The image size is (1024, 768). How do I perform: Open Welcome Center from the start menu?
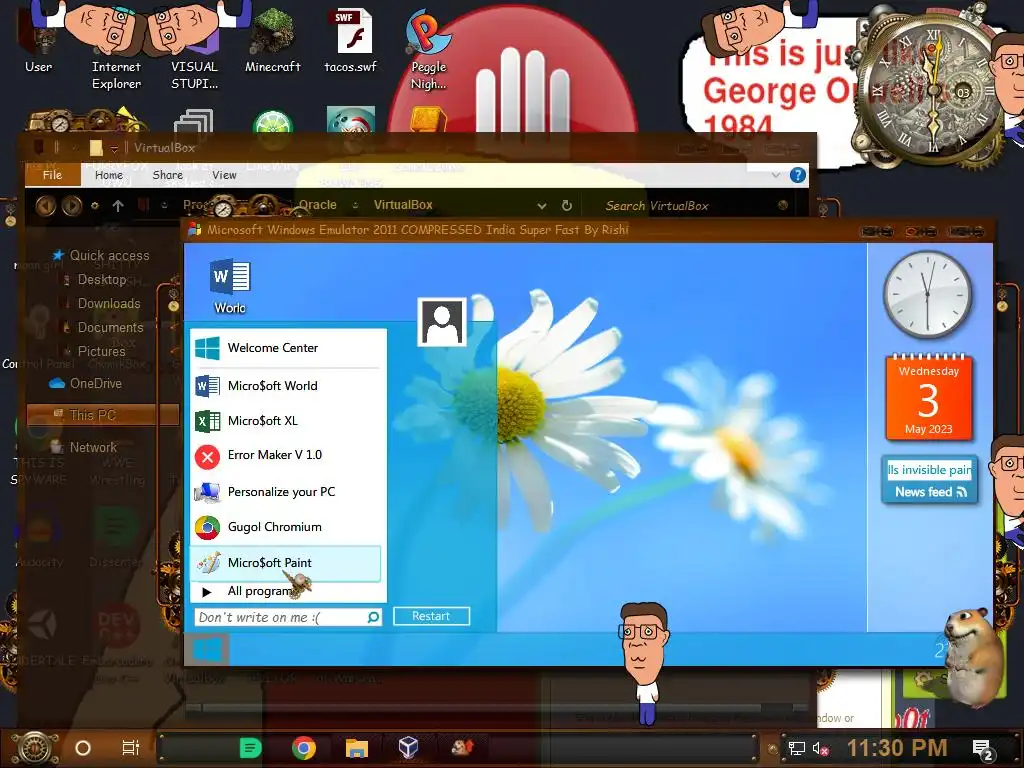click(286, 348)
